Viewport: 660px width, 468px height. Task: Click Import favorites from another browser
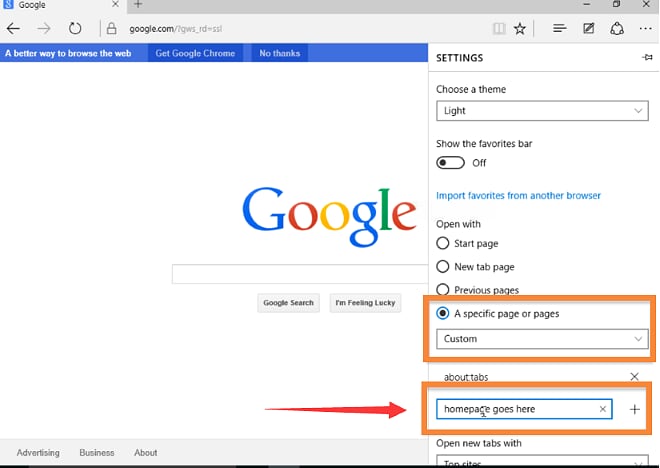pyautogui.click(x=518, y=196)
